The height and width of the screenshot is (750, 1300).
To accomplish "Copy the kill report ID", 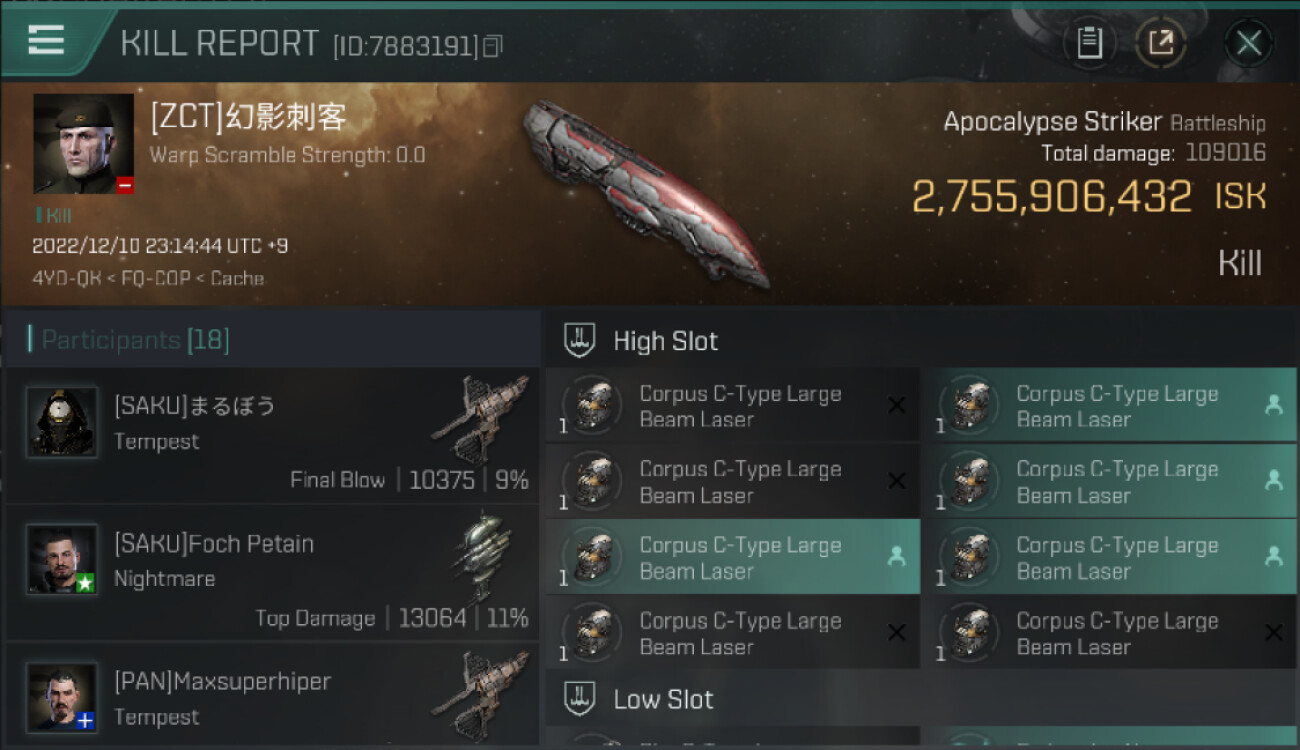I will 491,46.
